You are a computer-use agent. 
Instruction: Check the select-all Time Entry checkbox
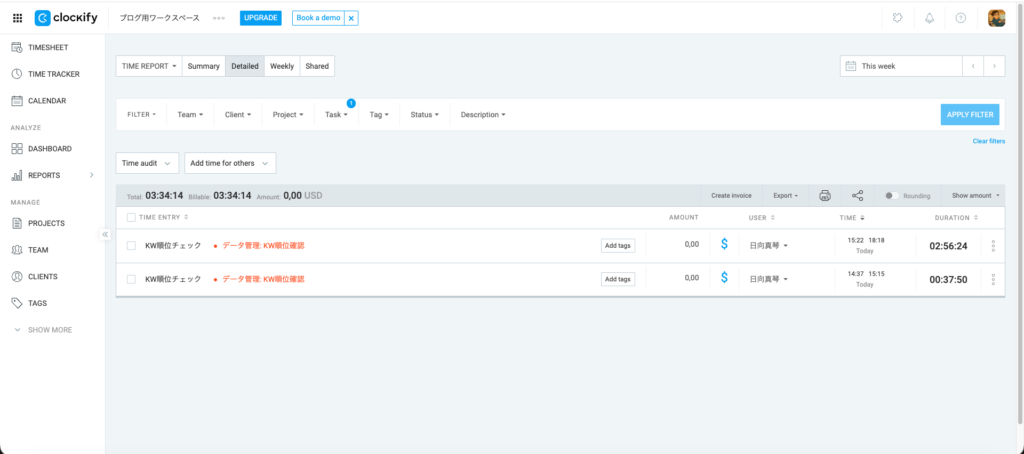tap(131, 217)
